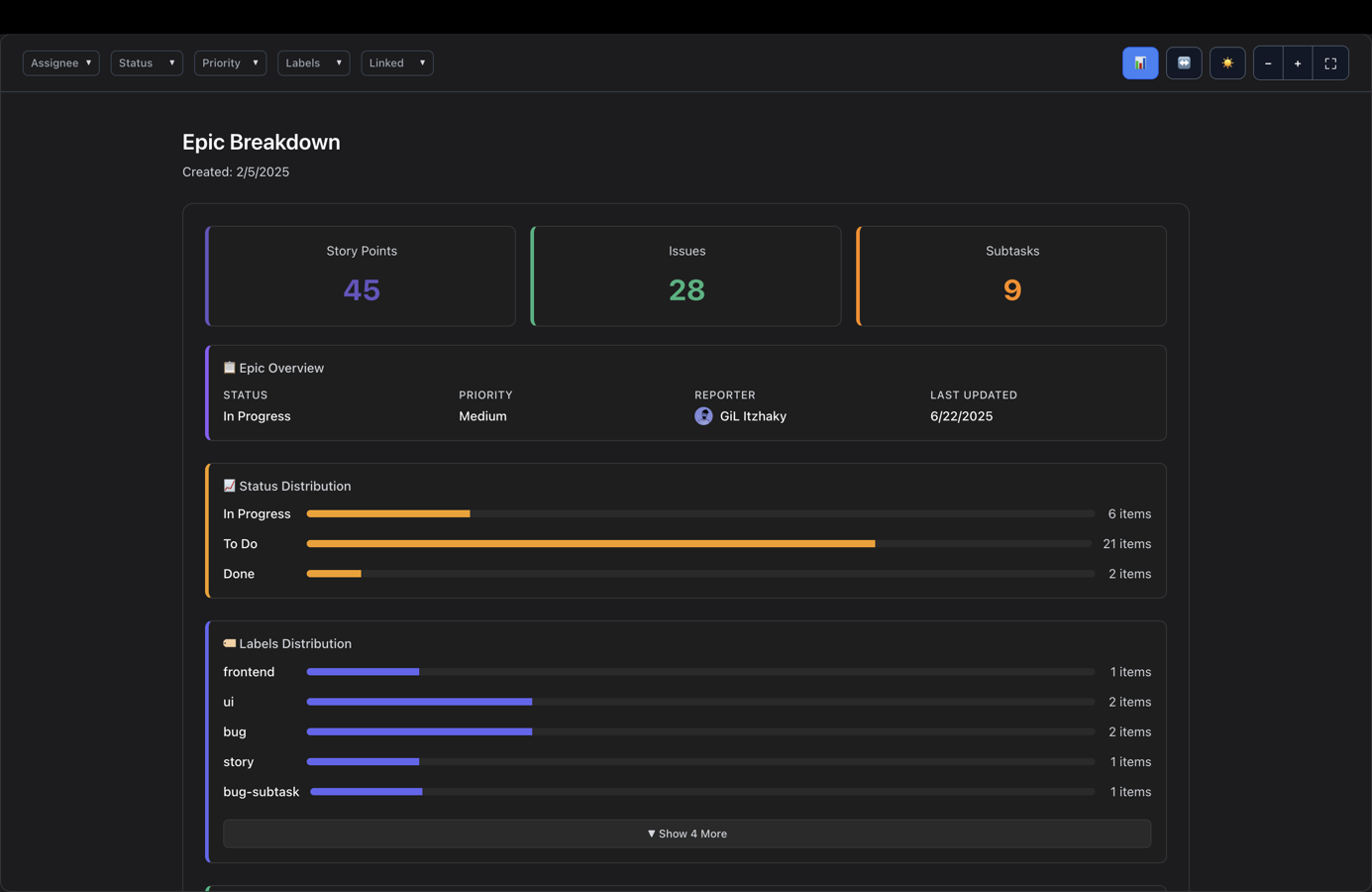The image size is (1372, 892).
Task: Click GiL Itzhaky's avatar icon
Action: click(x=703, y=416)
